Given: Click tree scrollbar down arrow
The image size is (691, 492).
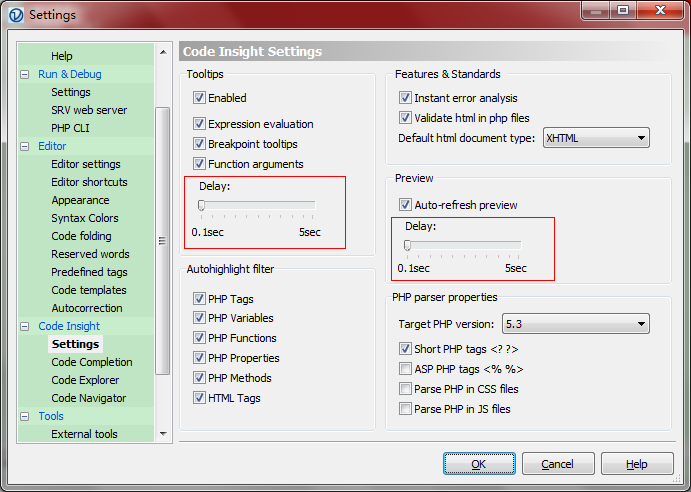Looking at the screenshot, I should click(163, 434).
